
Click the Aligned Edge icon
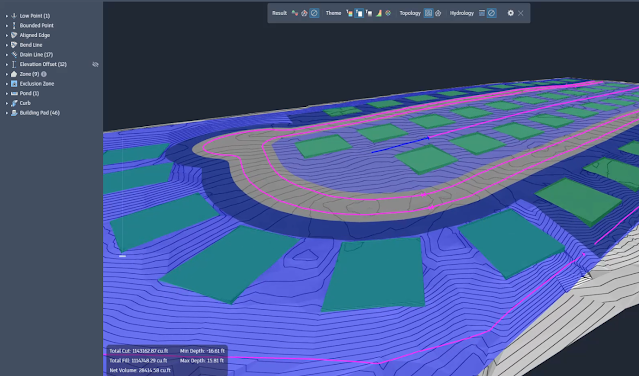(x=14, y=35)
